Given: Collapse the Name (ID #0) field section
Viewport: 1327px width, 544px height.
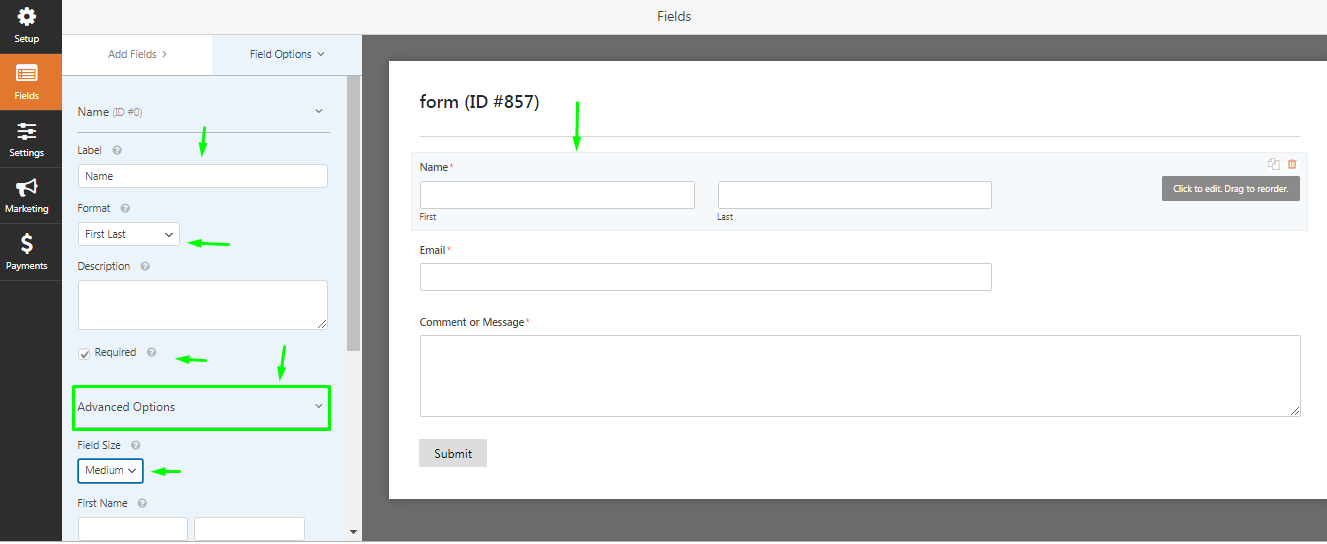Looking at the screenshot, I should [203, 112].
